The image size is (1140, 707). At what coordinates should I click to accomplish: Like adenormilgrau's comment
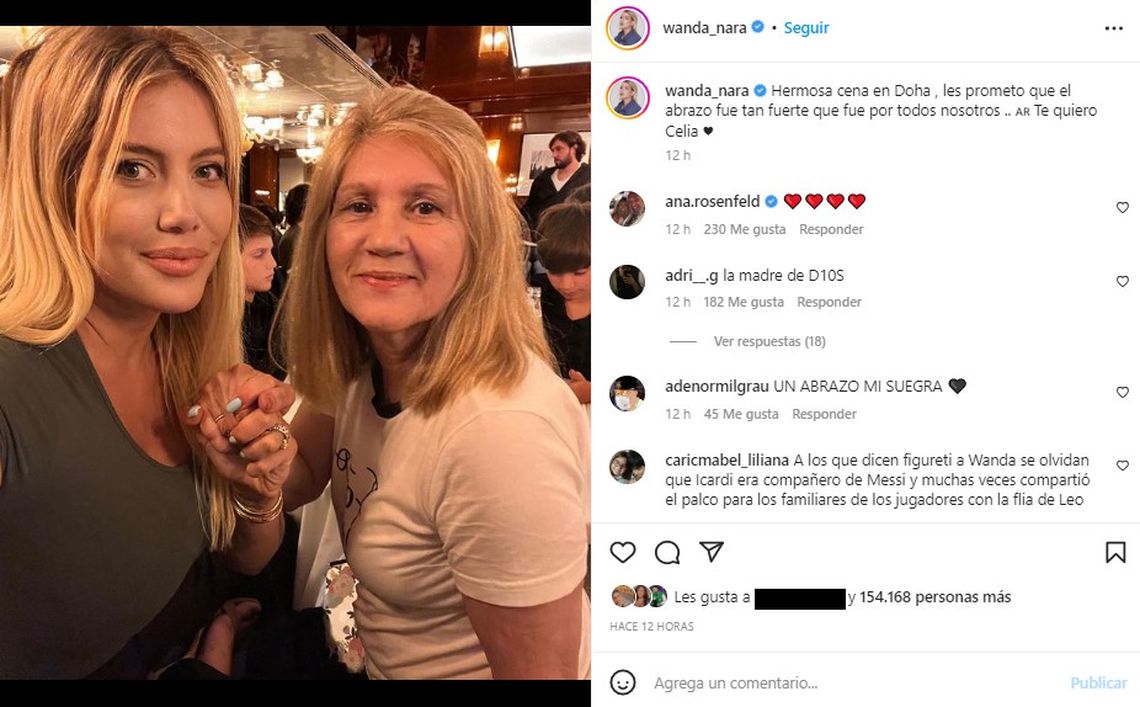tap(1122, 393)
